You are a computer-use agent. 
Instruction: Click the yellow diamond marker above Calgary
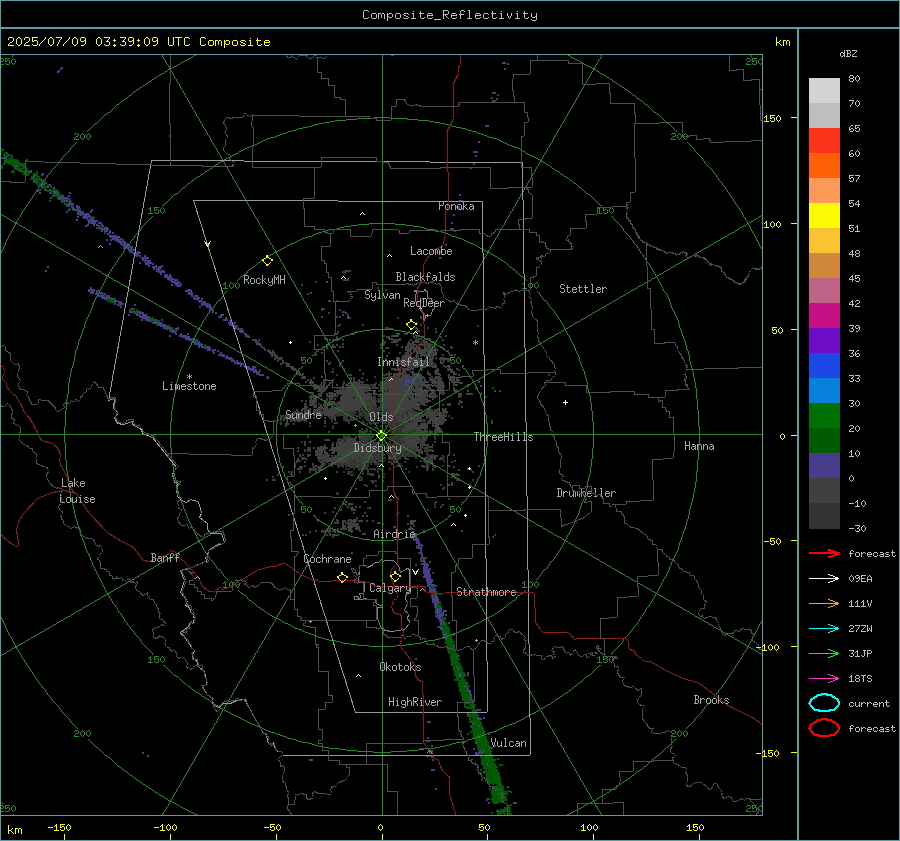click(395, 576)
